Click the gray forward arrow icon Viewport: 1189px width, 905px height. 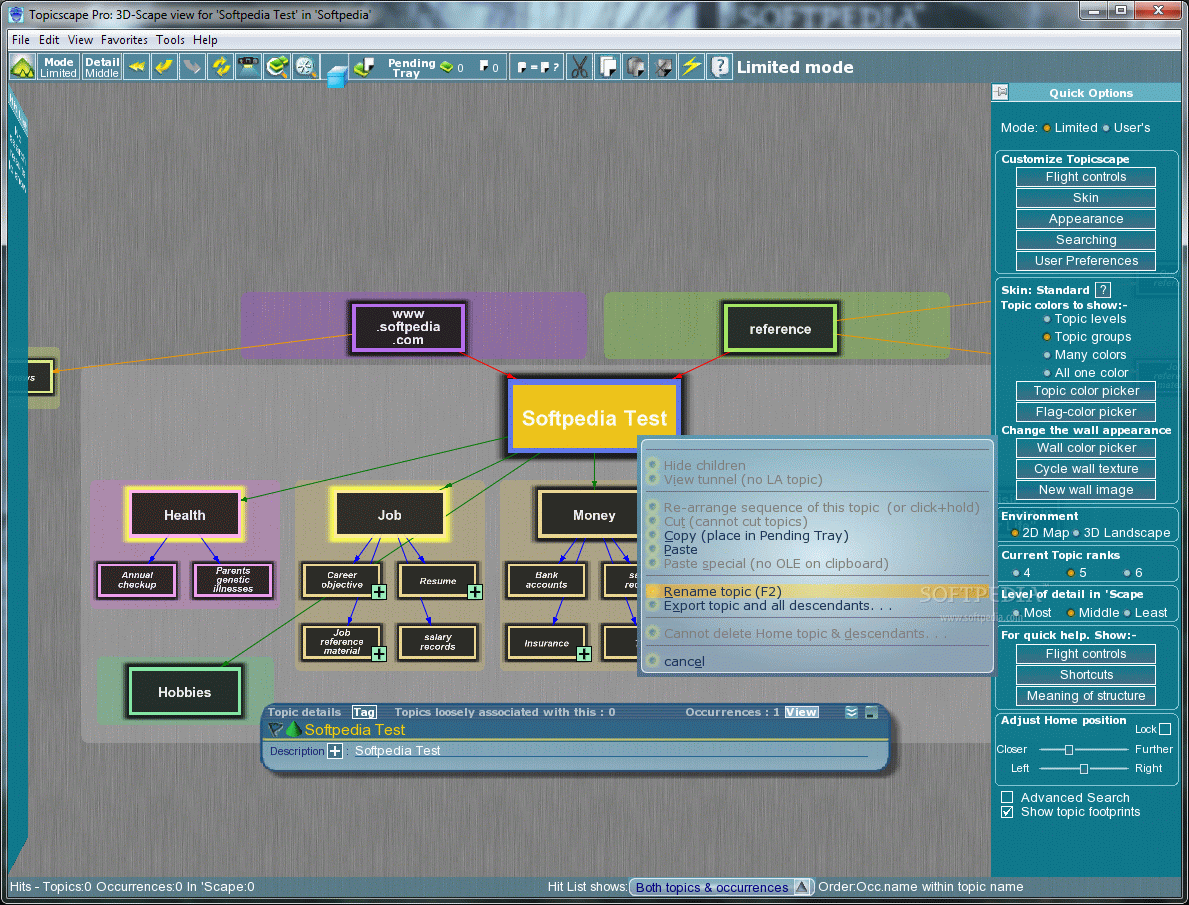[192, 68]
